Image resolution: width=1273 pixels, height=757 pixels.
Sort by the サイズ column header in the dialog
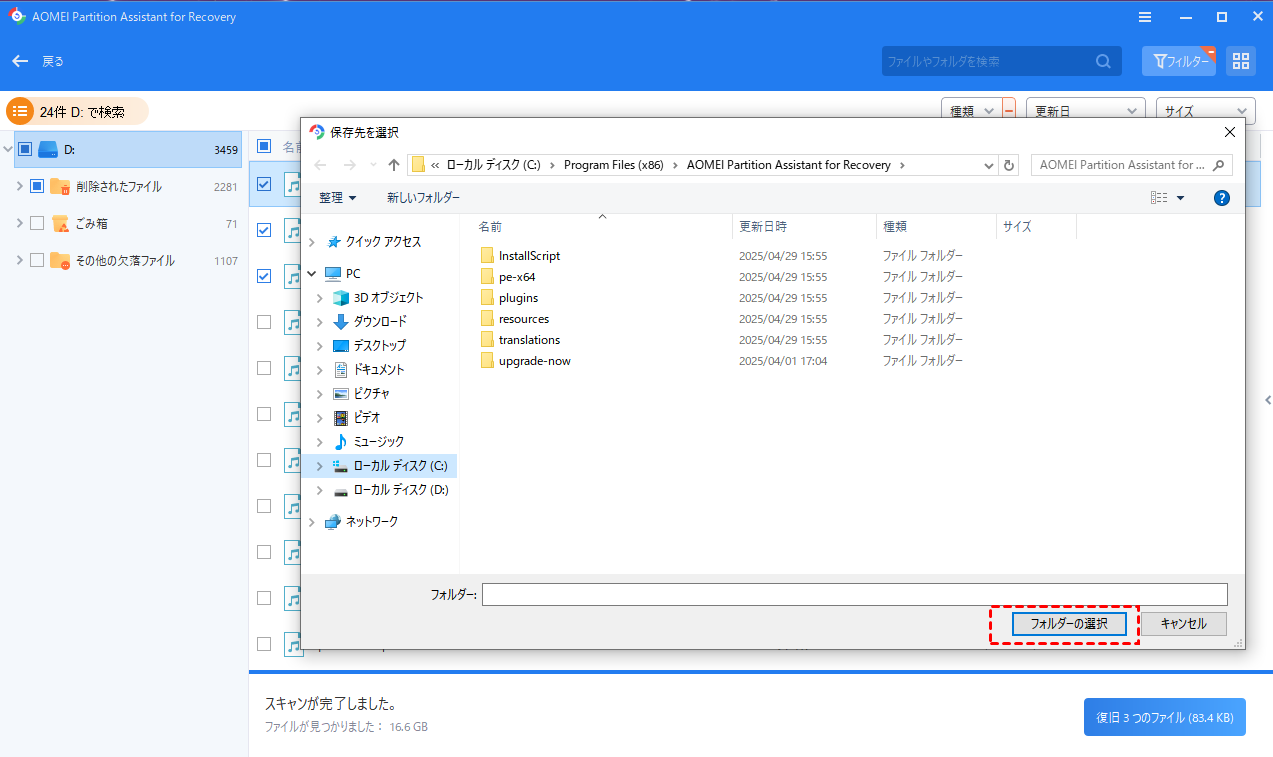[x=1037, y=227]
